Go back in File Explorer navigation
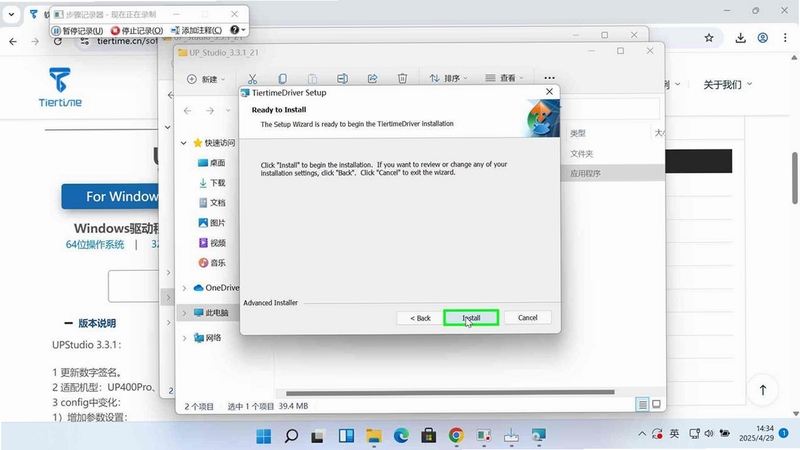The width and height of the screenshot is (800, 450). [x=188, y=111]
